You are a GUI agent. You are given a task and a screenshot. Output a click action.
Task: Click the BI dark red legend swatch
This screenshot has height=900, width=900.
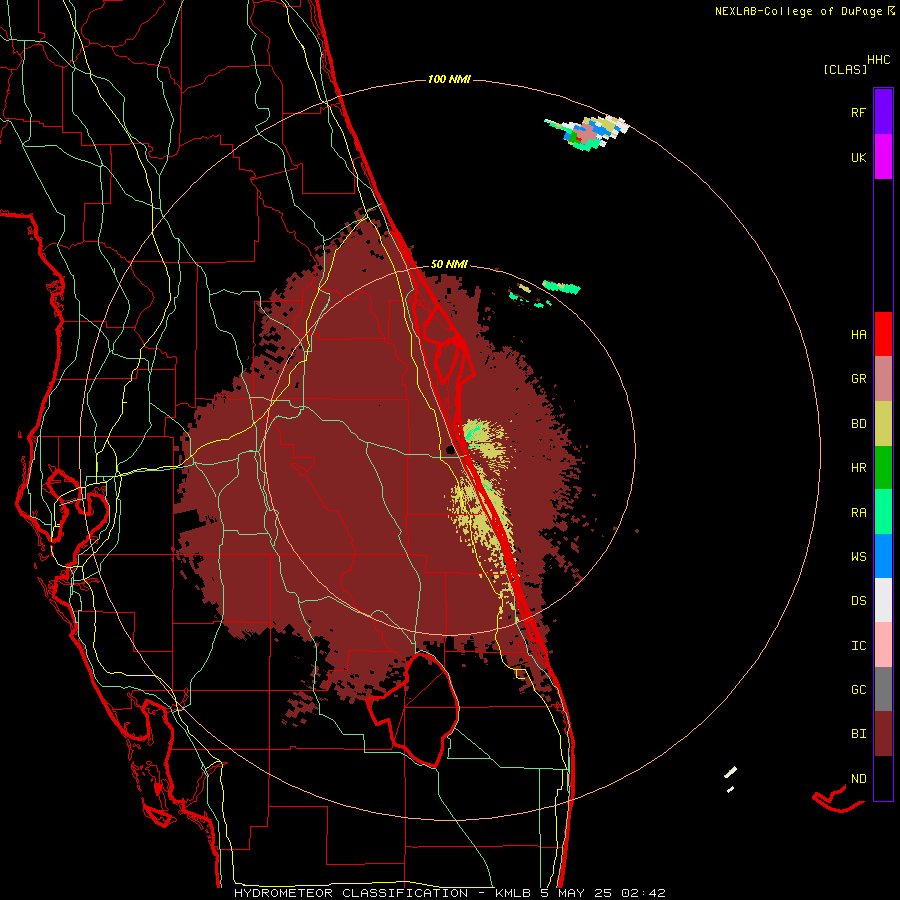click(883, 734)
